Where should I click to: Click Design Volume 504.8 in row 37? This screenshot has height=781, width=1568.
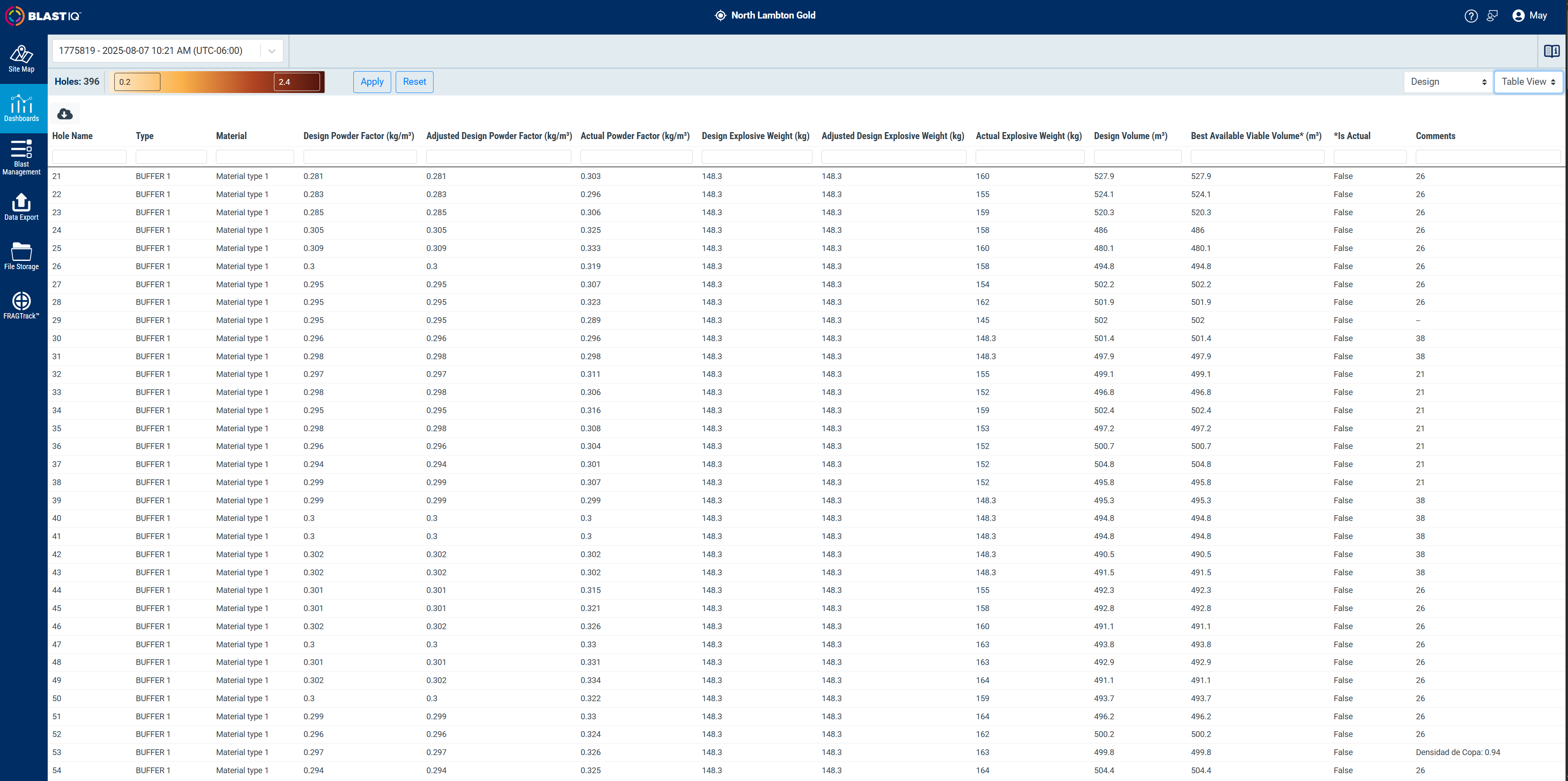click(1104, 464)
